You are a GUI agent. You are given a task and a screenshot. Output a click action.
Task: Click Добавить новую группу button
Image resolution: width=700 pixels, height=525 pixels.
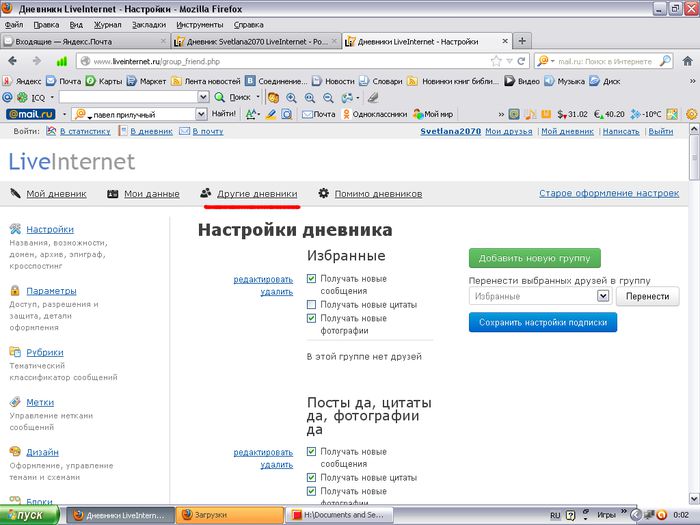(534, 257)
